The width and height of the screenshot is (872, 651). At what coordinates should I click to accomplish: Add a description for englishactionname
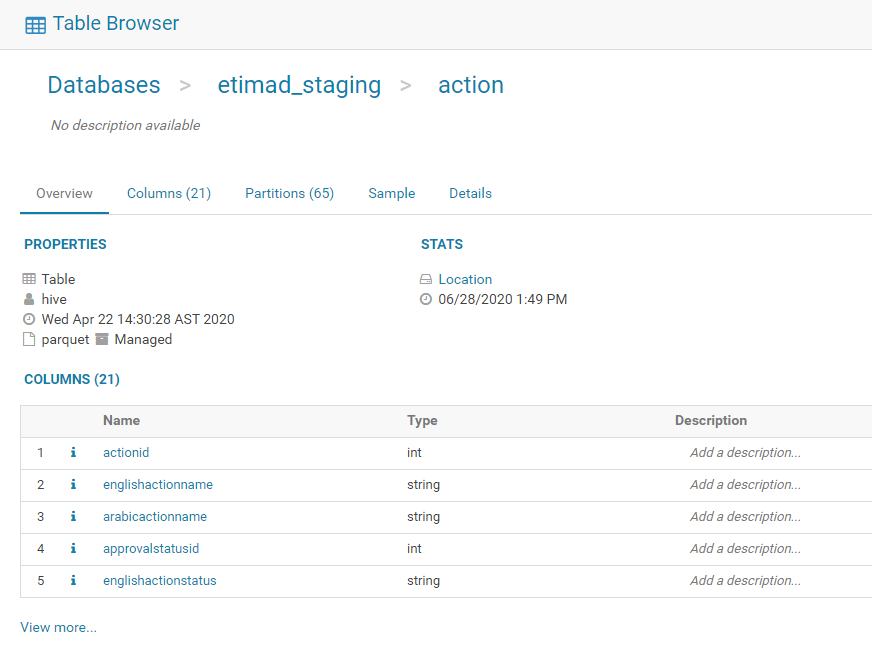pos(745,485)
